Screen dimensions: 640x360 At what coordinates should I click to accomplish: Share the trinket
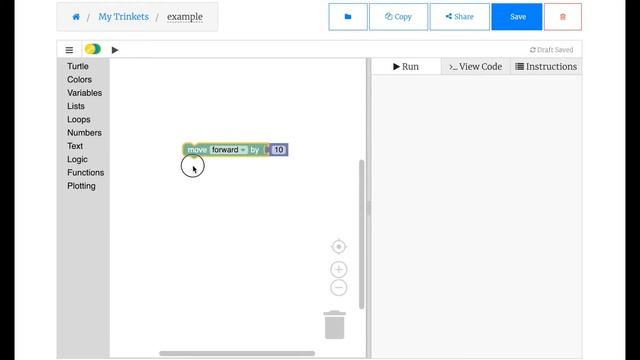[x=460, y=17]
